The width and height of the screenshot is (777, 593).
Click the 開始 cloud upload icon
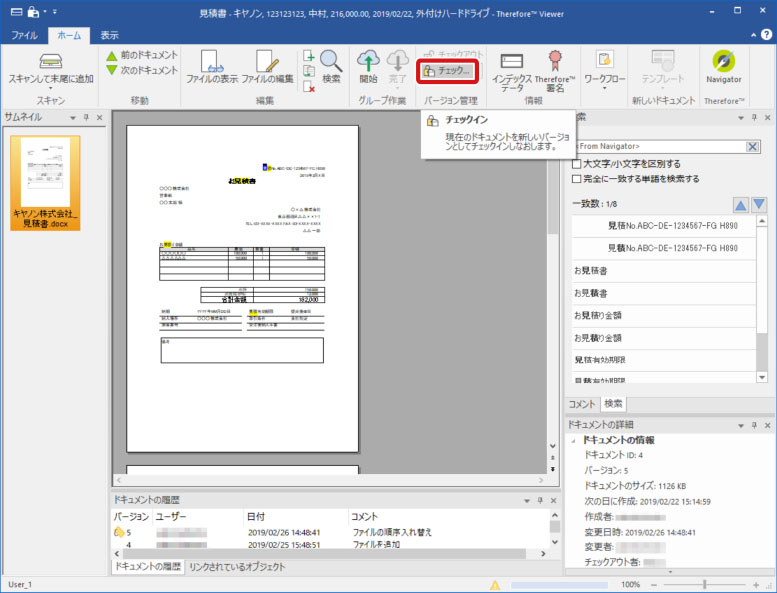point(368,62)
